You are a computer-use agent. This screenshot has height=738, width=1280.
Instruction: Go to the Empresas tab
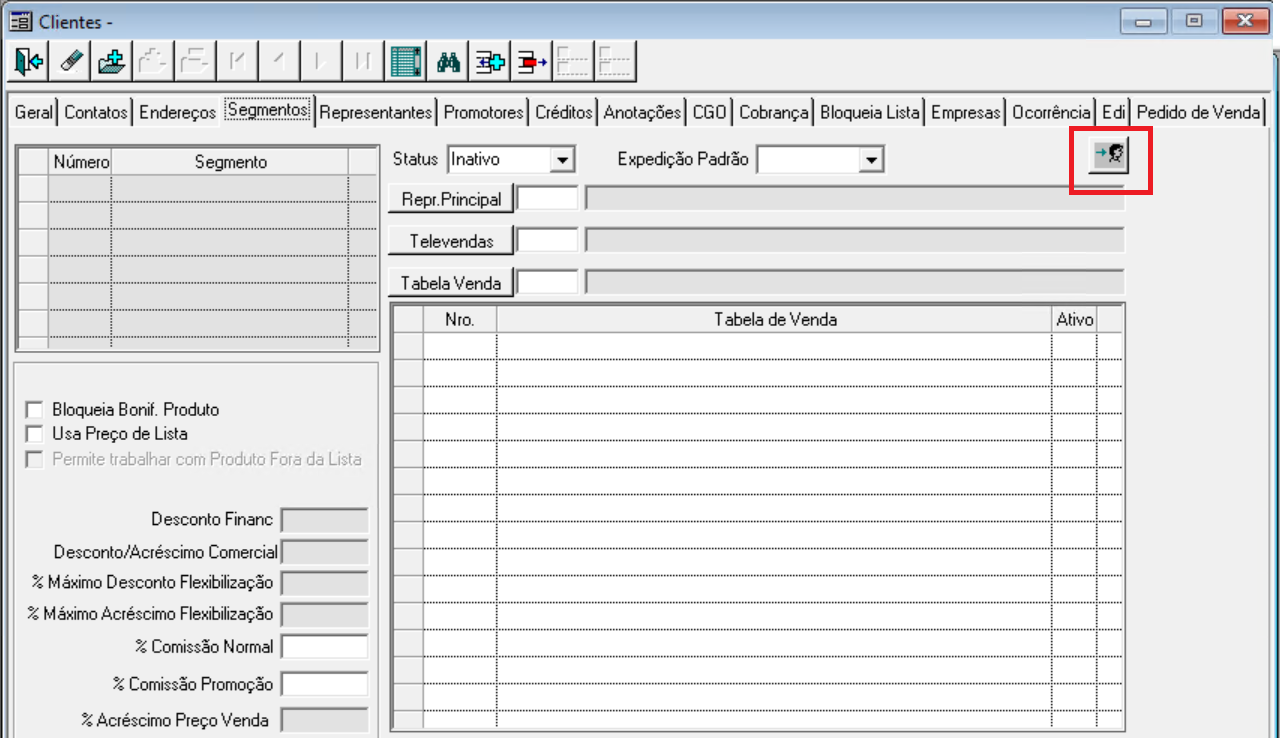[966, 113]
